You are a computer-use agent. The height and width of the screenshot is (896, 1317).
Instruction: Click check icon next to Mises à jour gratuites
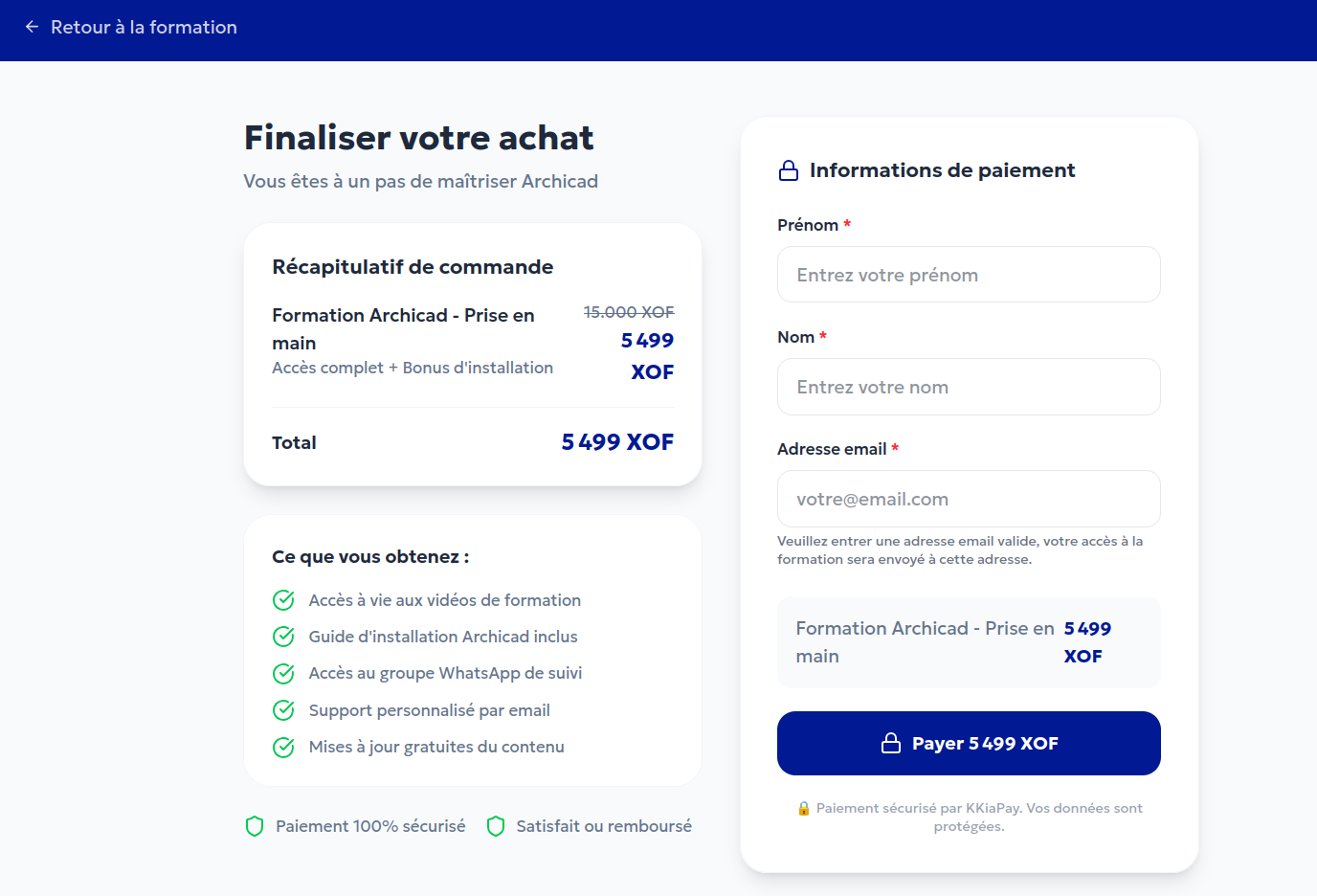(x=283, y=747)
